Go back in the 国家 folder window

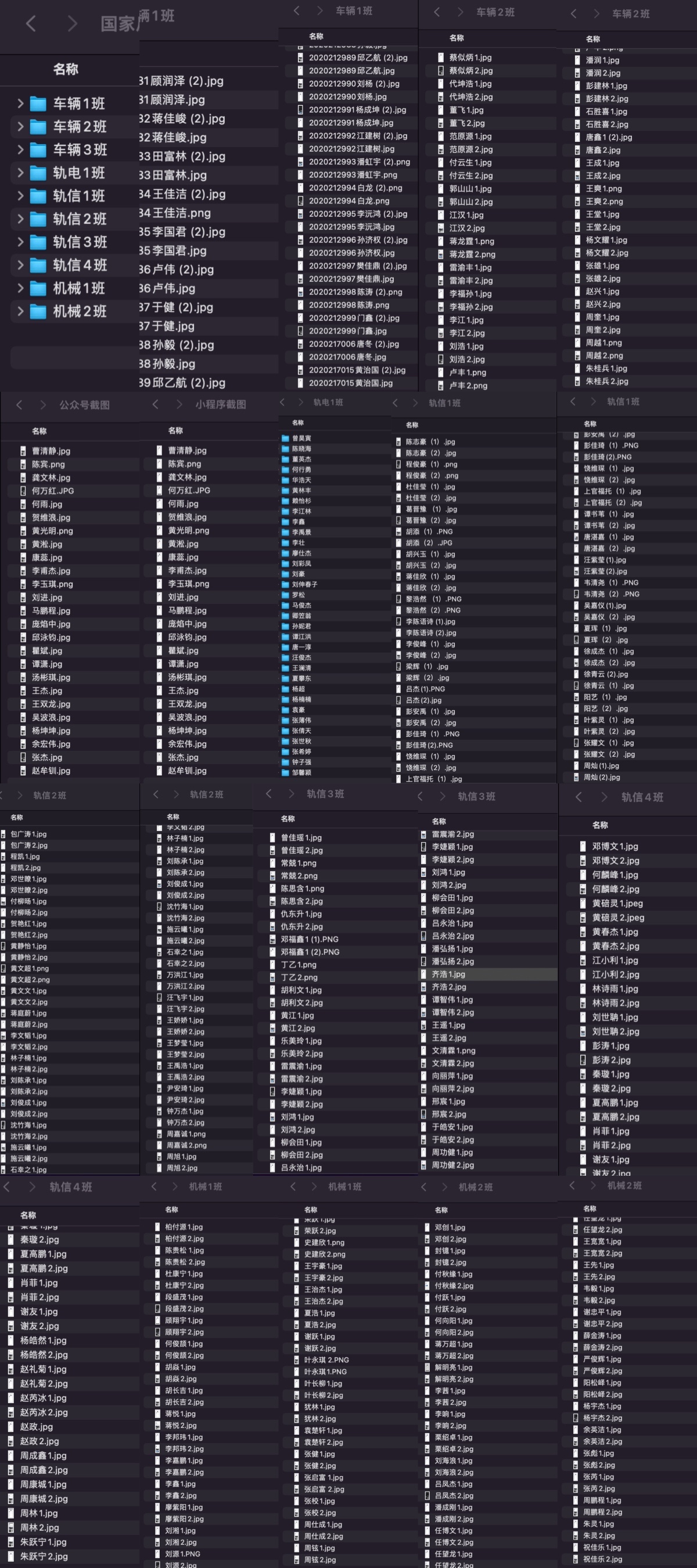tap(31, 24)
